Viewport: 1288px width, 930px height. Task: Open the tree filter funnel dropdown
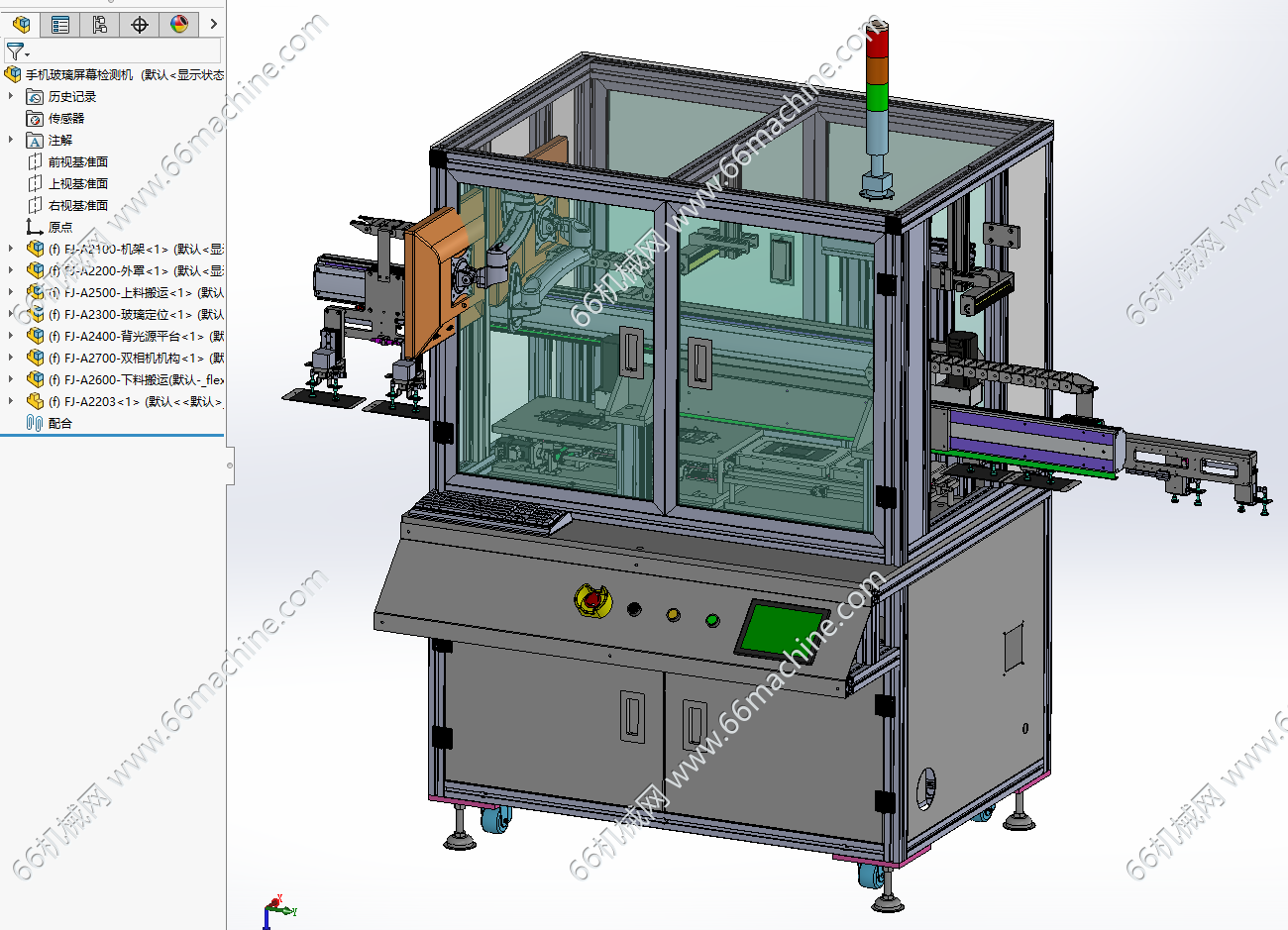click(18, 52)
